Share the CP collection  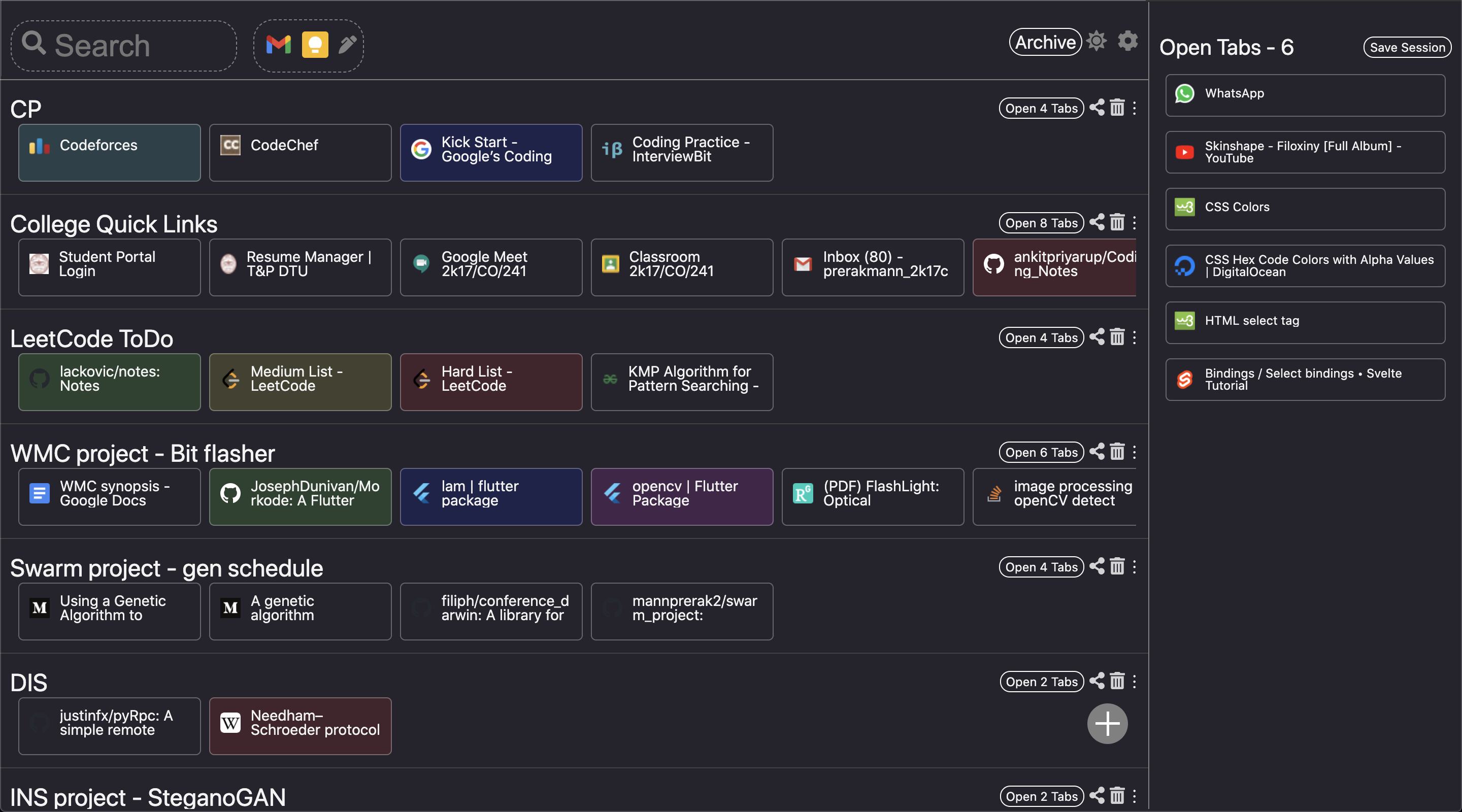point(1096,108)
